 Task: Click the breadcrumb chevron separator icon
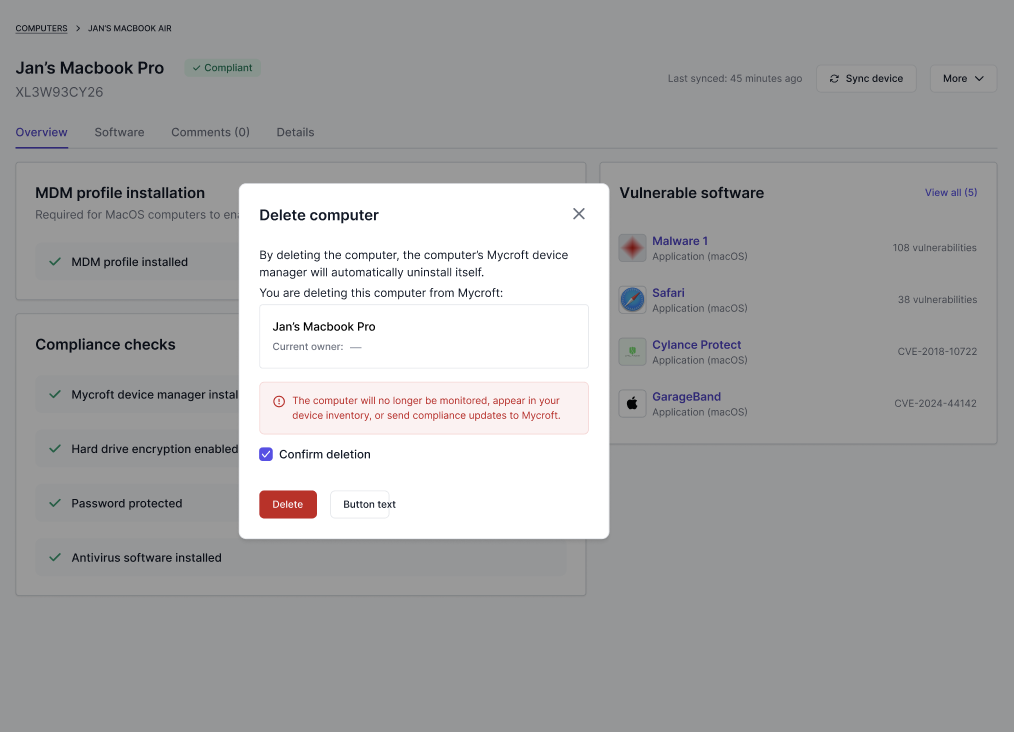(x=78, y=28)
